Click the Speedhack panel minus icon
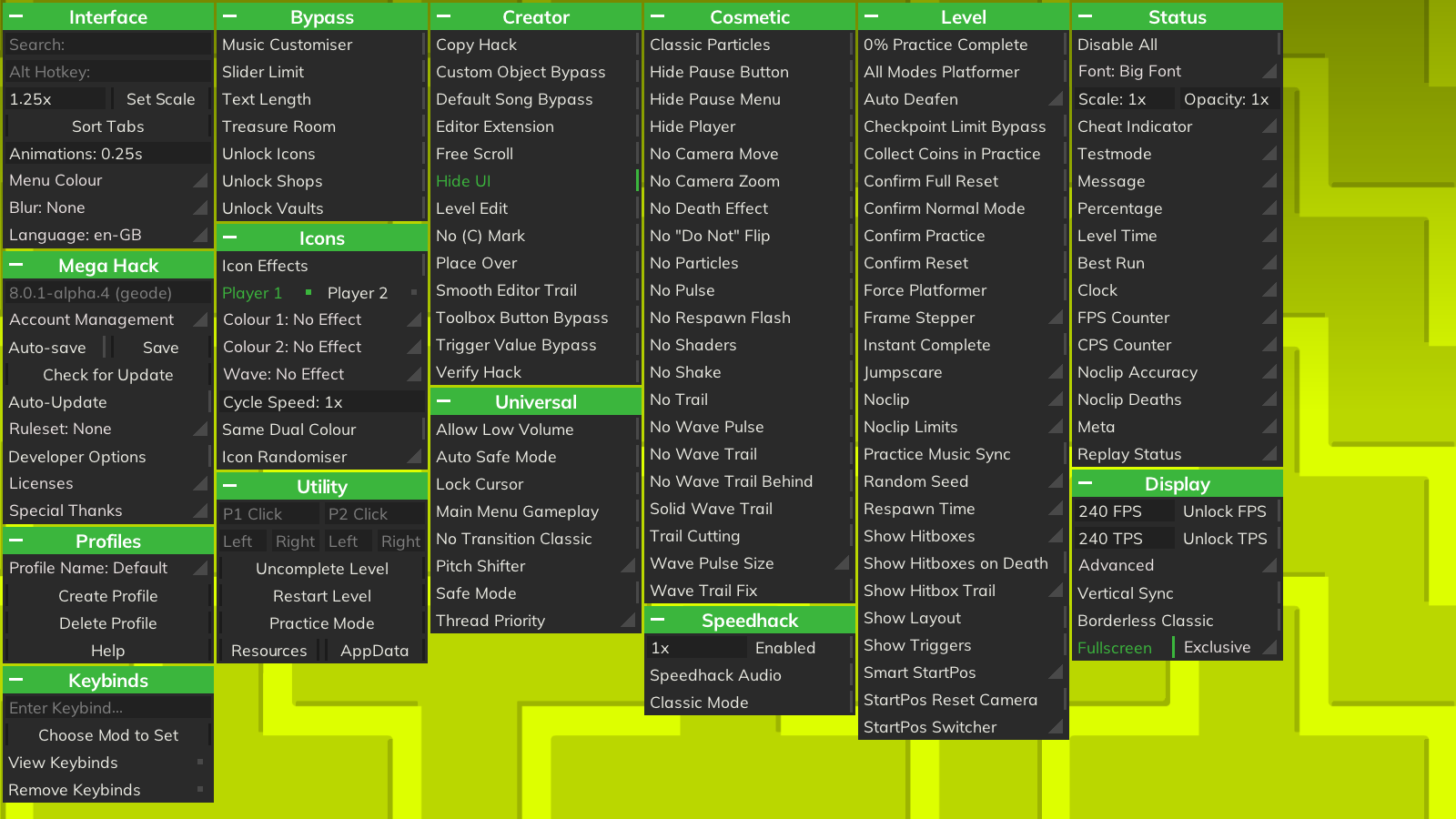1456x819 pixels. pyautogui.click(x=657, y=621)
